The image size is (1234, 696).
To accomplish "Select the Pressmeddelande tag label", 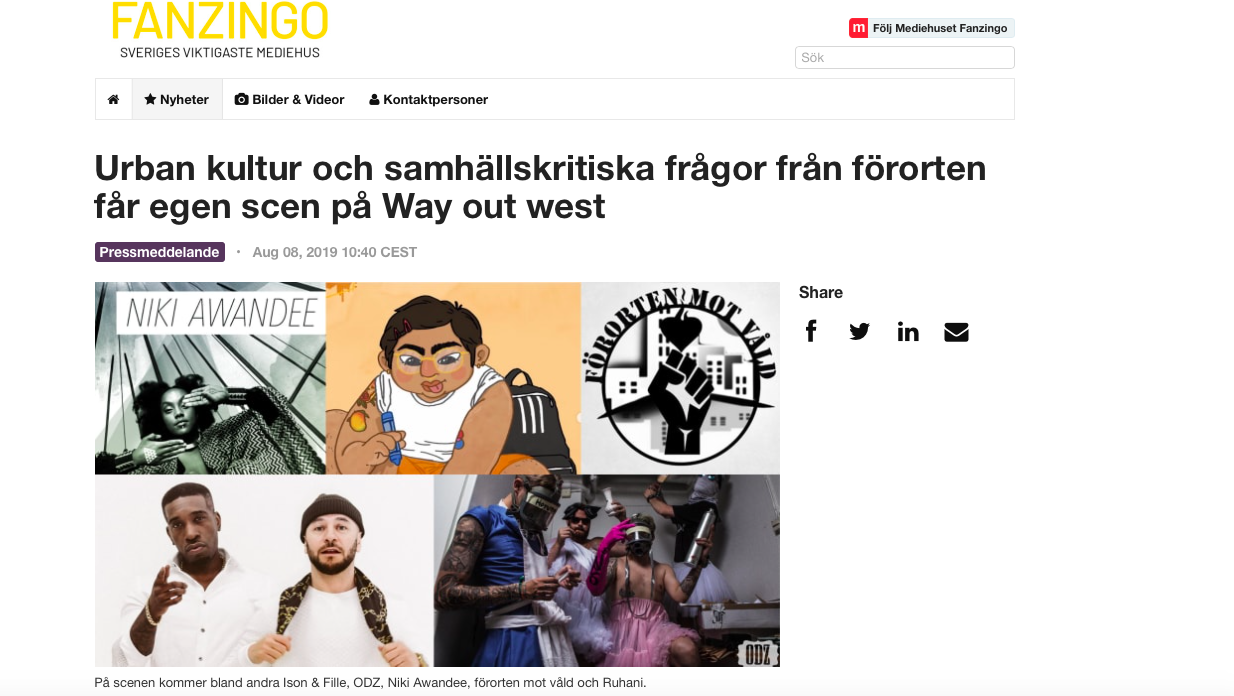I will coord(160,252).
